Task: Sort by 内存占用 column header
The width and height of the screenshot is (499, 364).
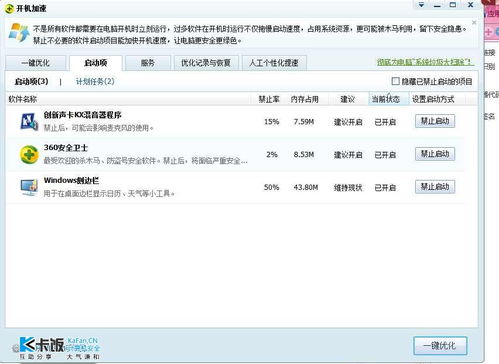Action: pyautogui.click(x=304, y=99)
